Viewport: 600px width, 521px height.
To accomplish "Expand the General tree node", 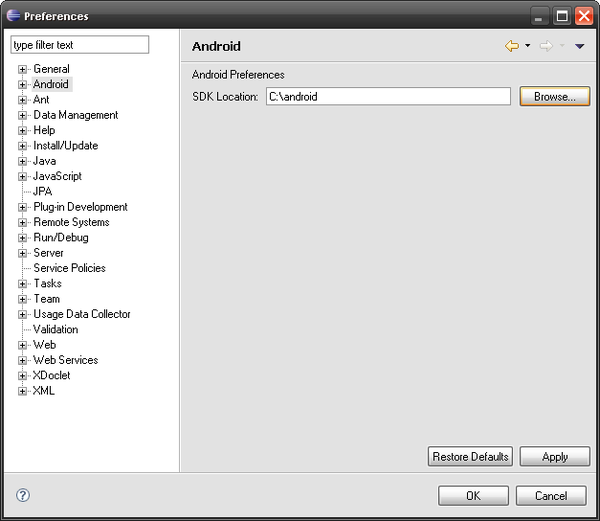I will 22,69.
